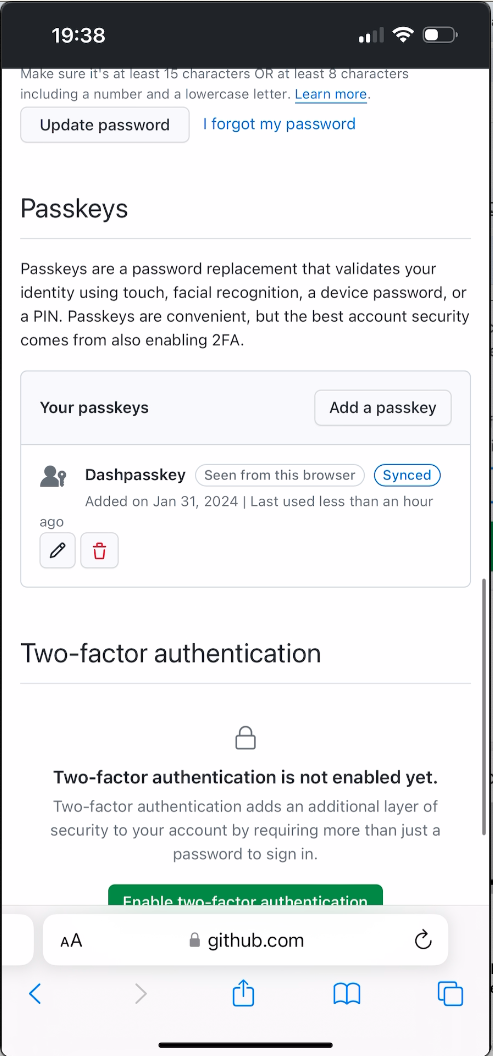The image size is (493, 1056).
Task: Click the Update password button
Action: click(104, 125)
